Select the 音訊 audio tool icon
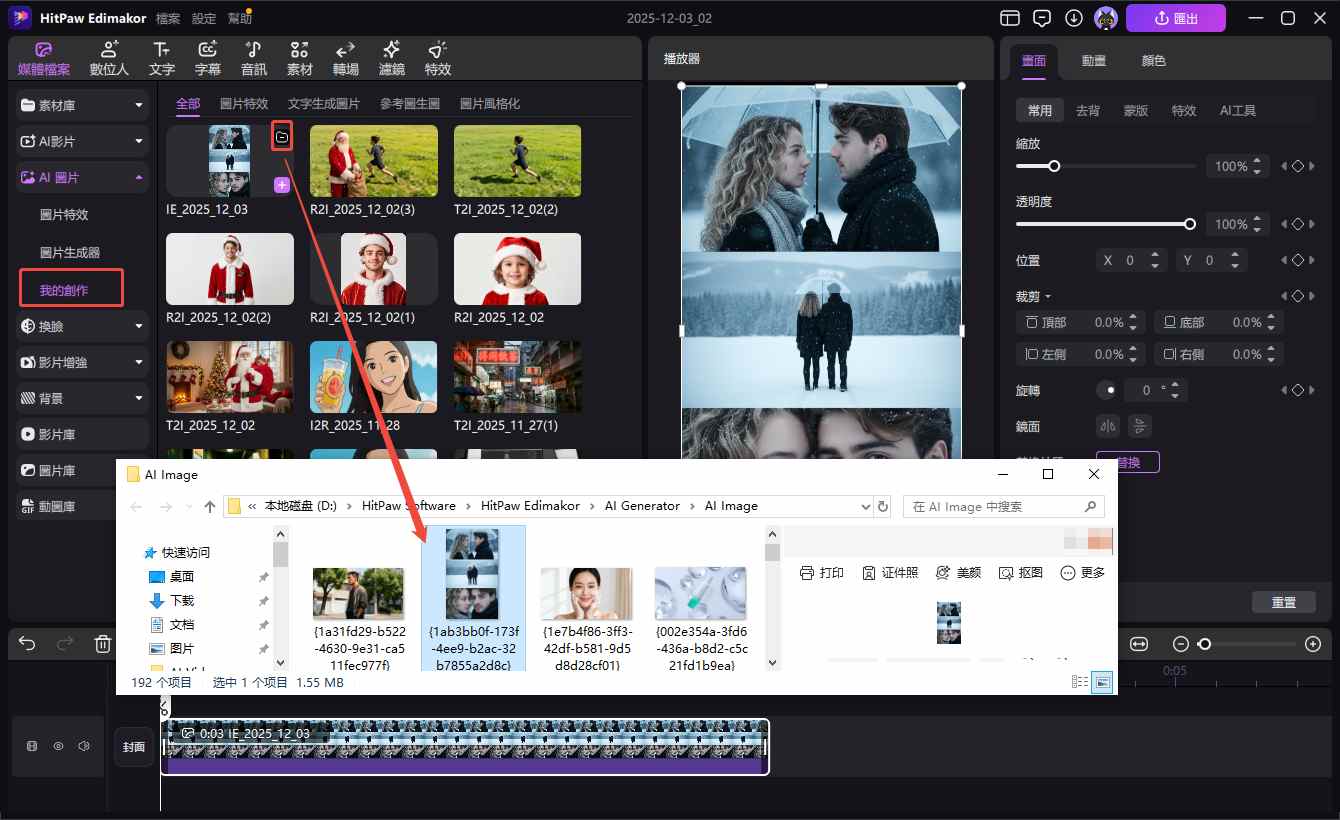Viewport: 1340px width, 820px height. point(254,59)
